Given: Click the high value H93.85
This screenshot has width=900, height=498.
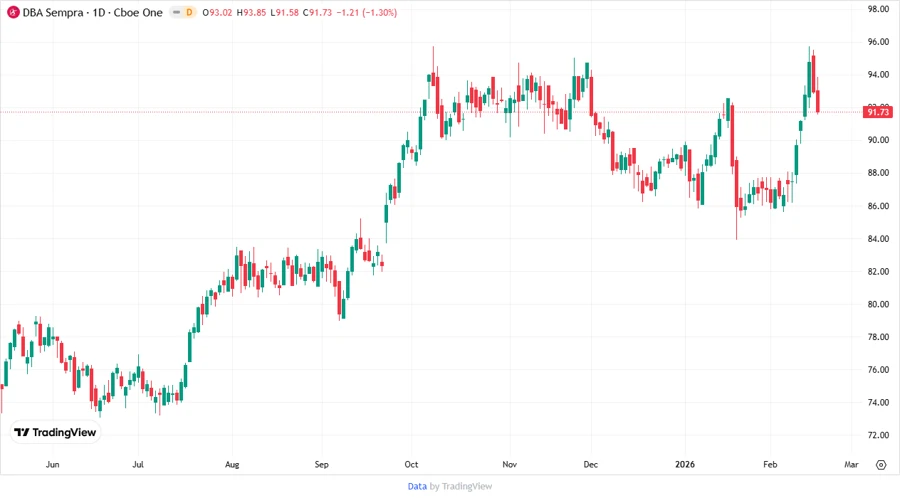Looking at the screenshot, I should [251, 12].
